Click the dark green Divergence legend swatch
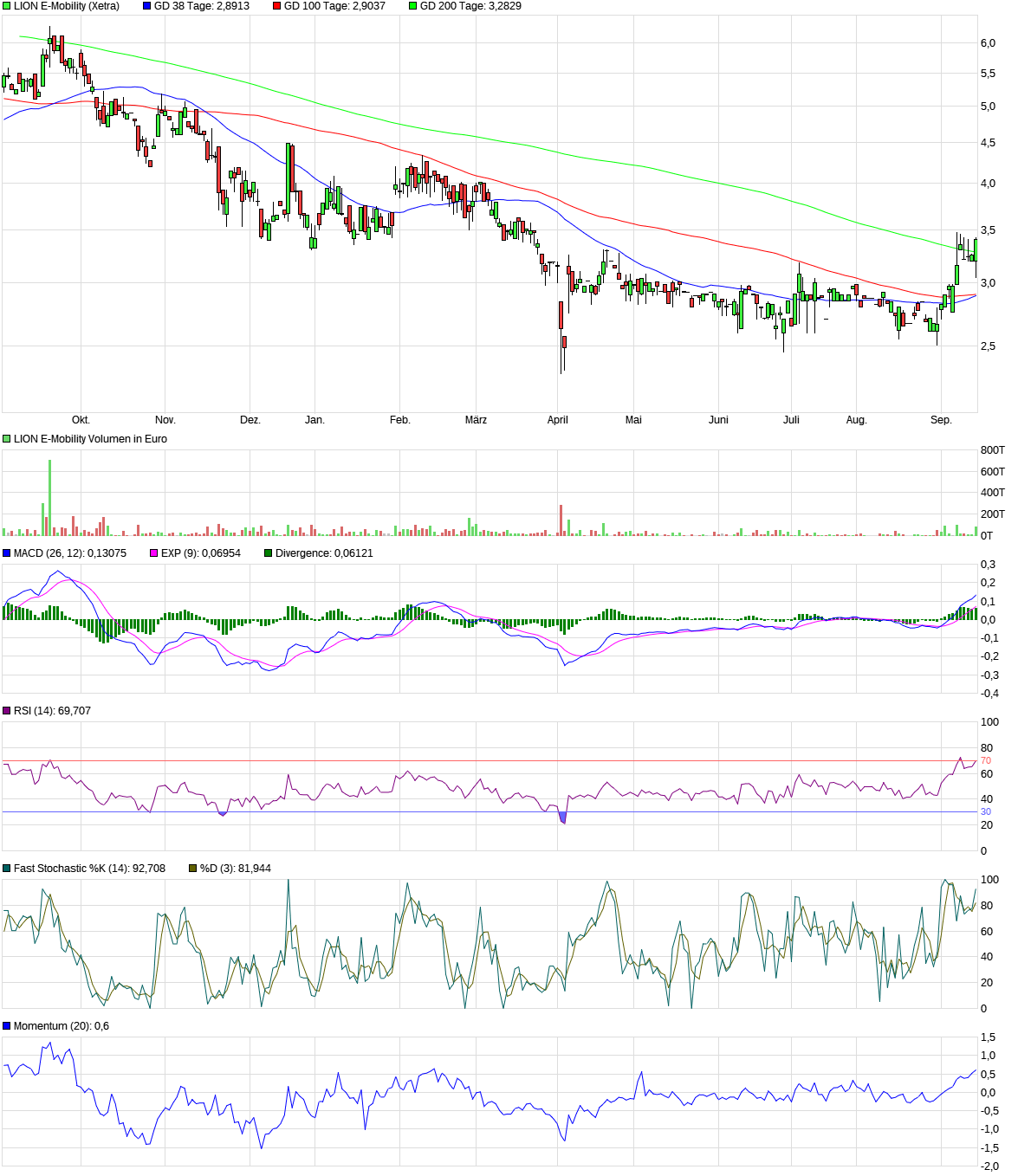The height and width of the screenshot is (1176, 1018). point(269,553)
